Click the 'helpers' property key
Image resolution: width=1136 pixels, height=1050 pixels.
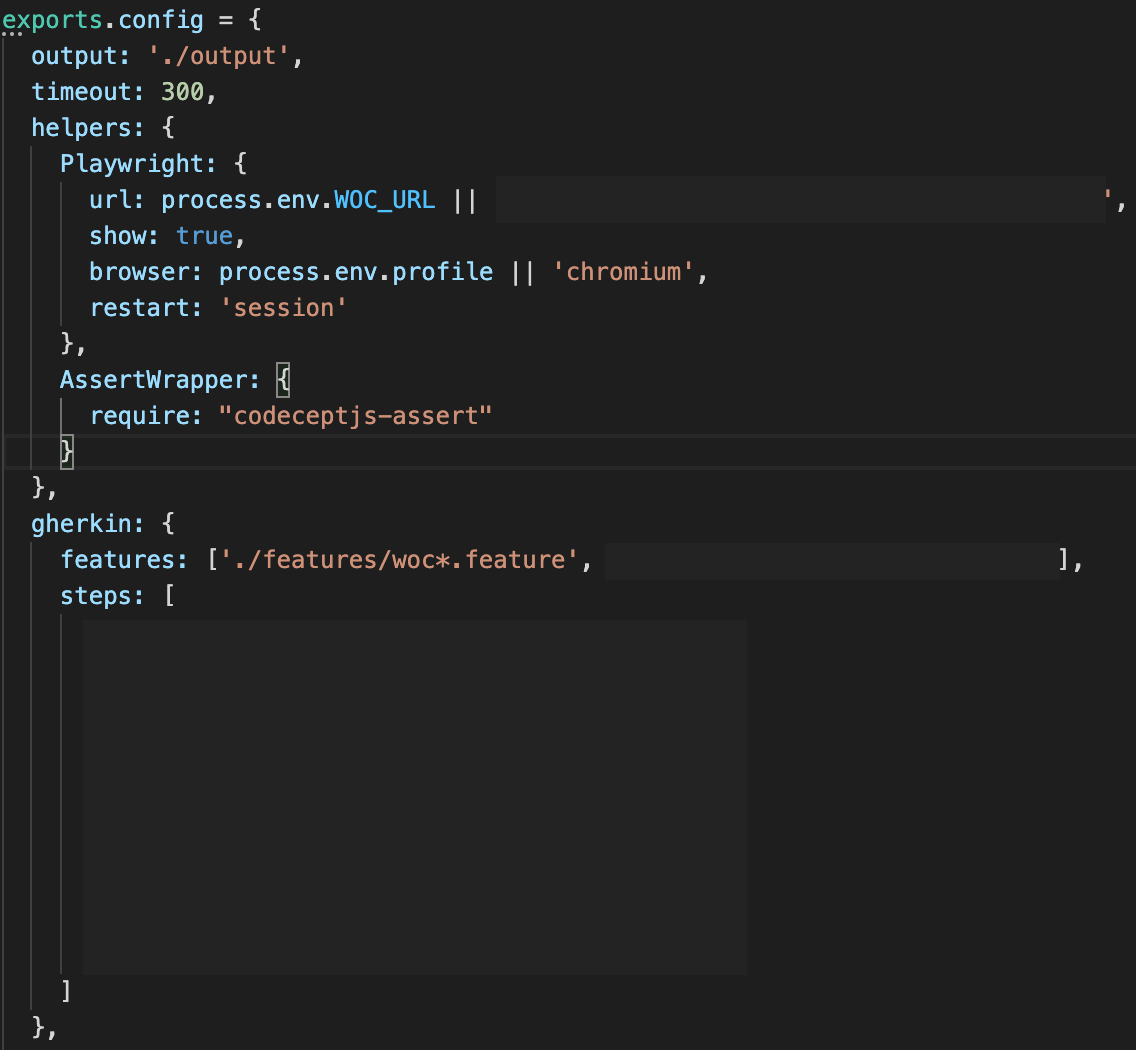(x=81, y=128)
